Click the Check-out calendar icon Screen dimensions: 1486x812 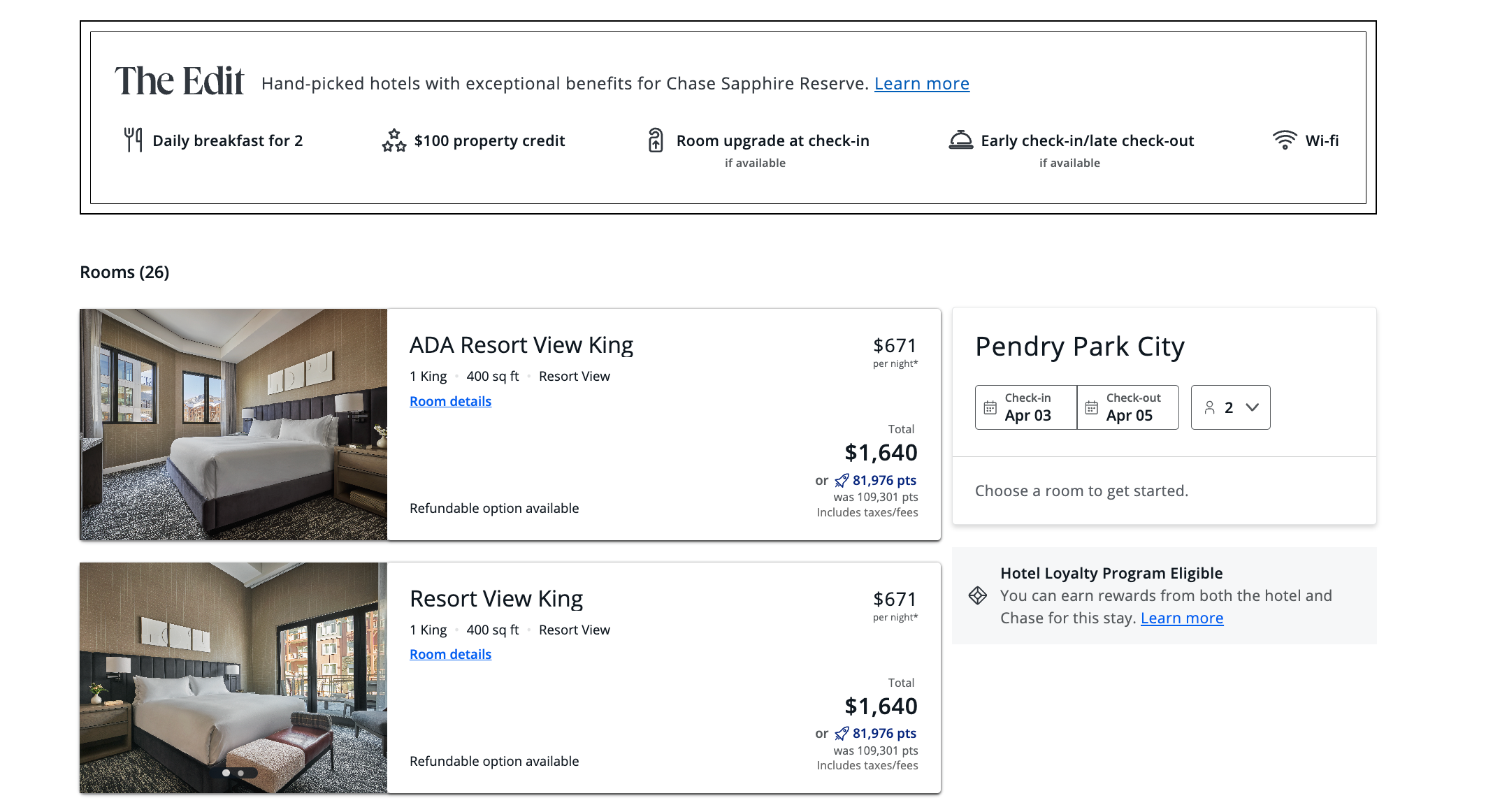[x=1092, y=407]
